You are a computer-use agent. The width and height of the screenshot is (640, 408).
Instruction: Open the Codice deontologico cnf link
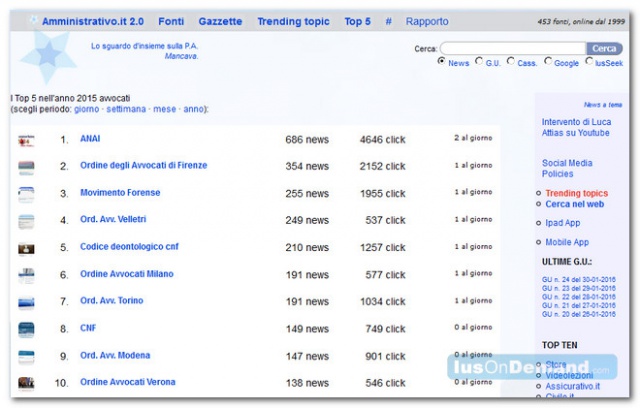(129, 247)
